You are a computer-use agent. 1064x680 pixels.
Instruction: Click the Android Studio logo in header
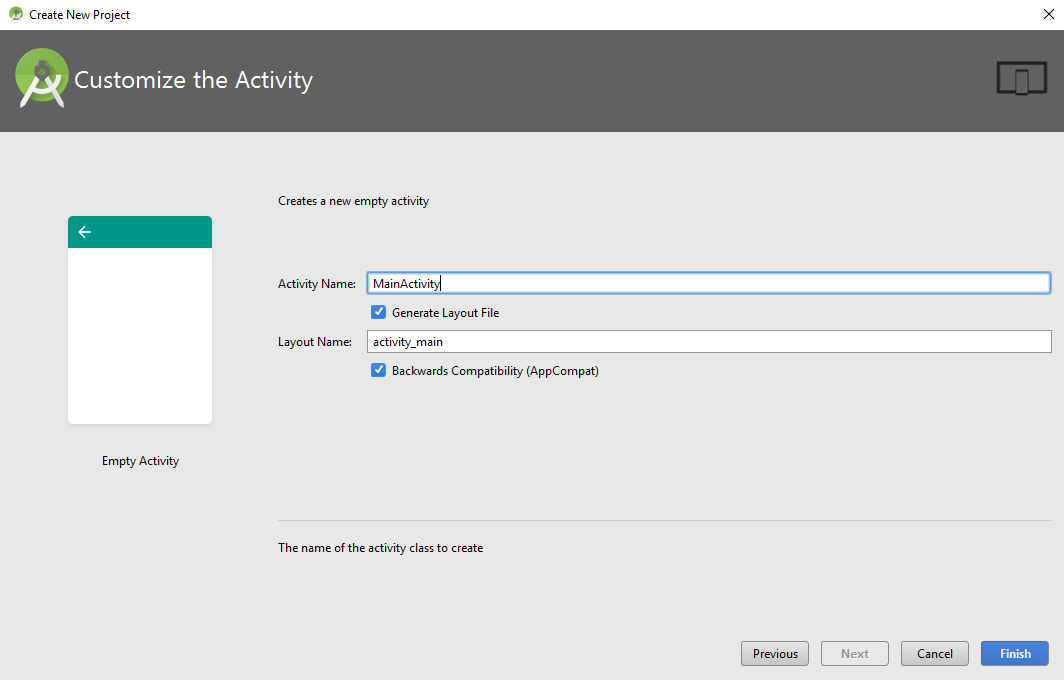coord(41,80)
